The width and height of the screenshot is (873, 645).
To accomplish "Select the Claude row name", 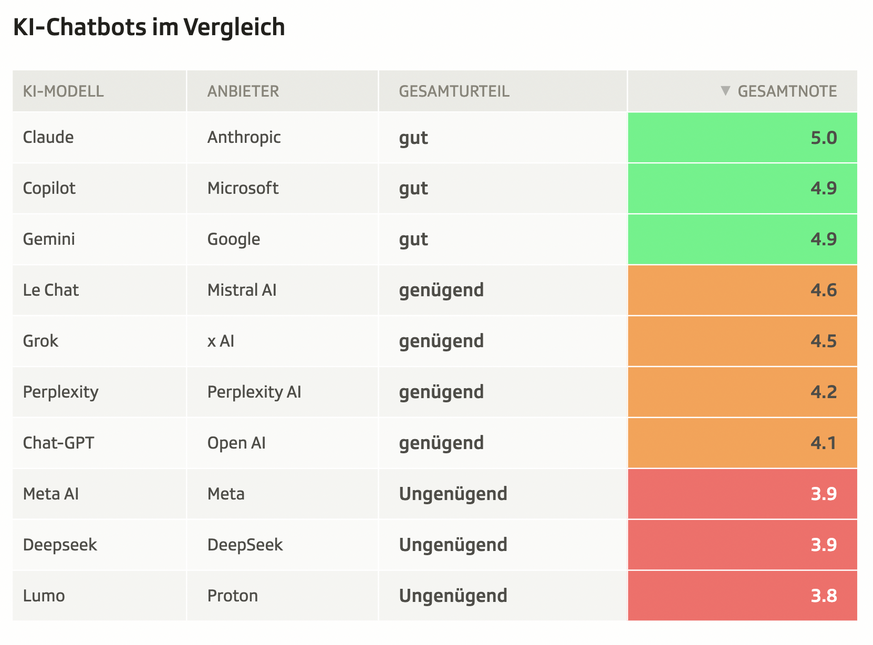I will click(x=48, y=137).
